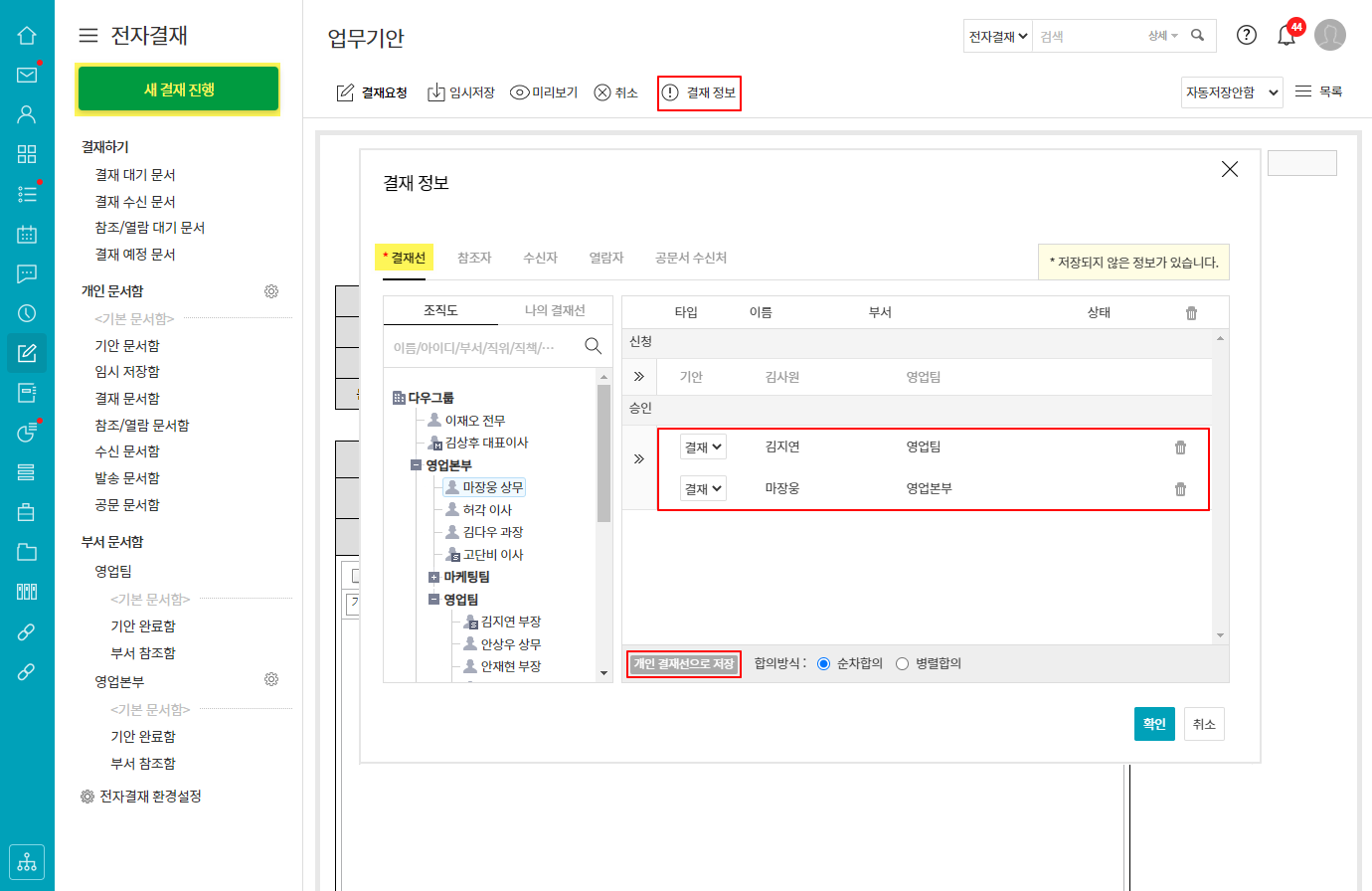The width and height of the screenshot is (1372, 891).
Task: Collapse the 영업본부 tree node
Action: point(416,465)
